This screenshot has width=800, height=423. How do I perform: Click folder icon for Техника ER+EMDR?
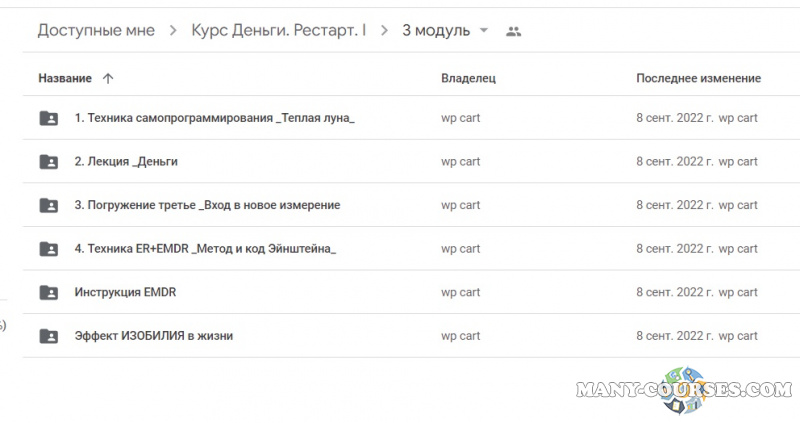click(x=48, y=249)
